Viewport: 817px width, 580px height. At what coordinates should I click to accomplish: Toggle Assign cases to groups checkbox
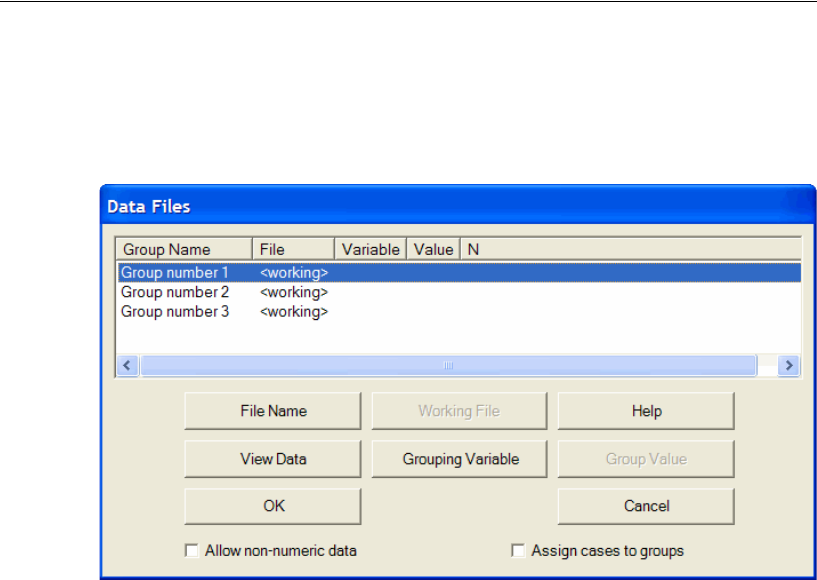coord(518,550)
